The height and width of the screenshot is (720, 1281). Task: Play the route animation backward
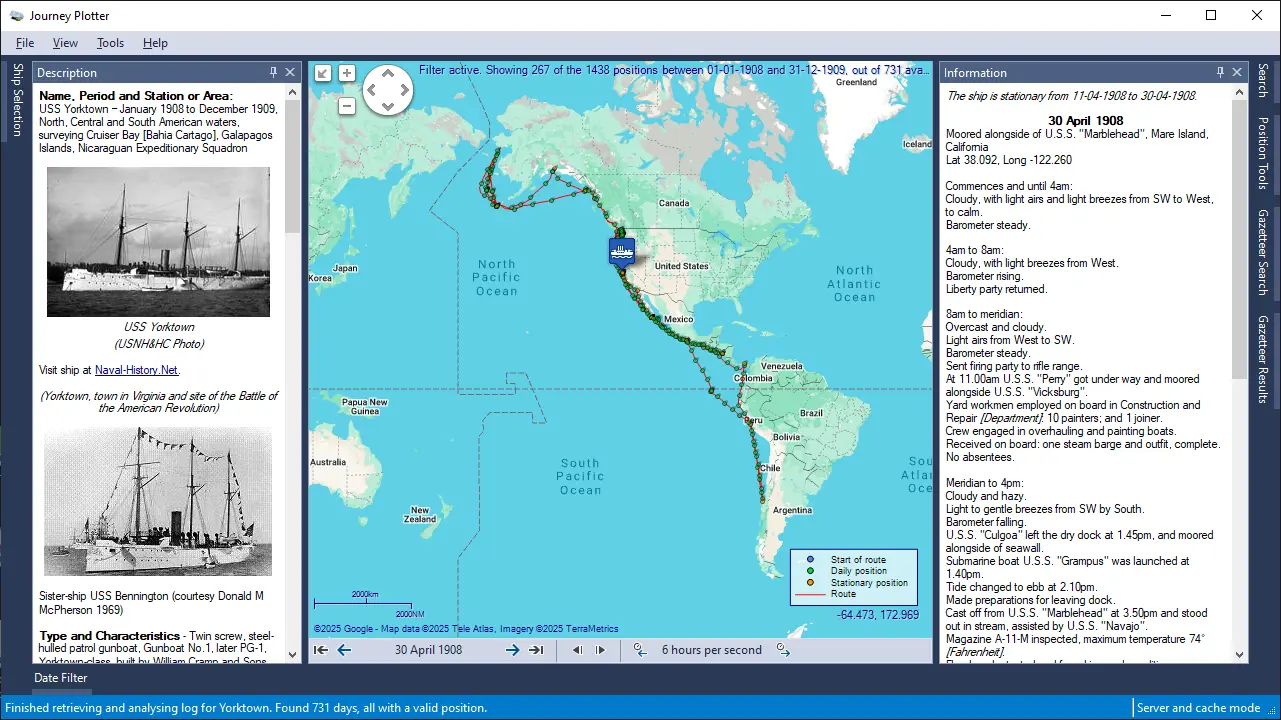click(577, 650)
